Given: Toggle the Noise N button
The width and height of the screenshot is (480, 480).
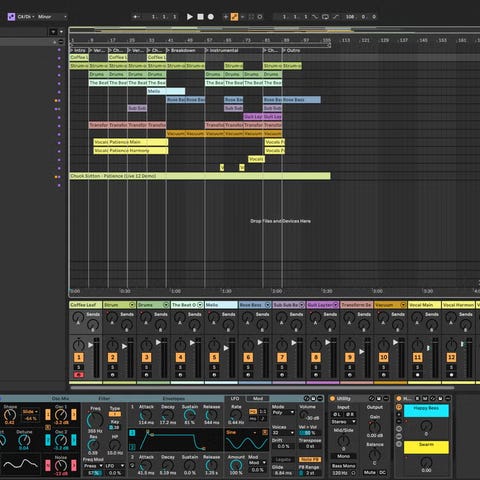Looking at the screenshot, I should pos(48,465).
